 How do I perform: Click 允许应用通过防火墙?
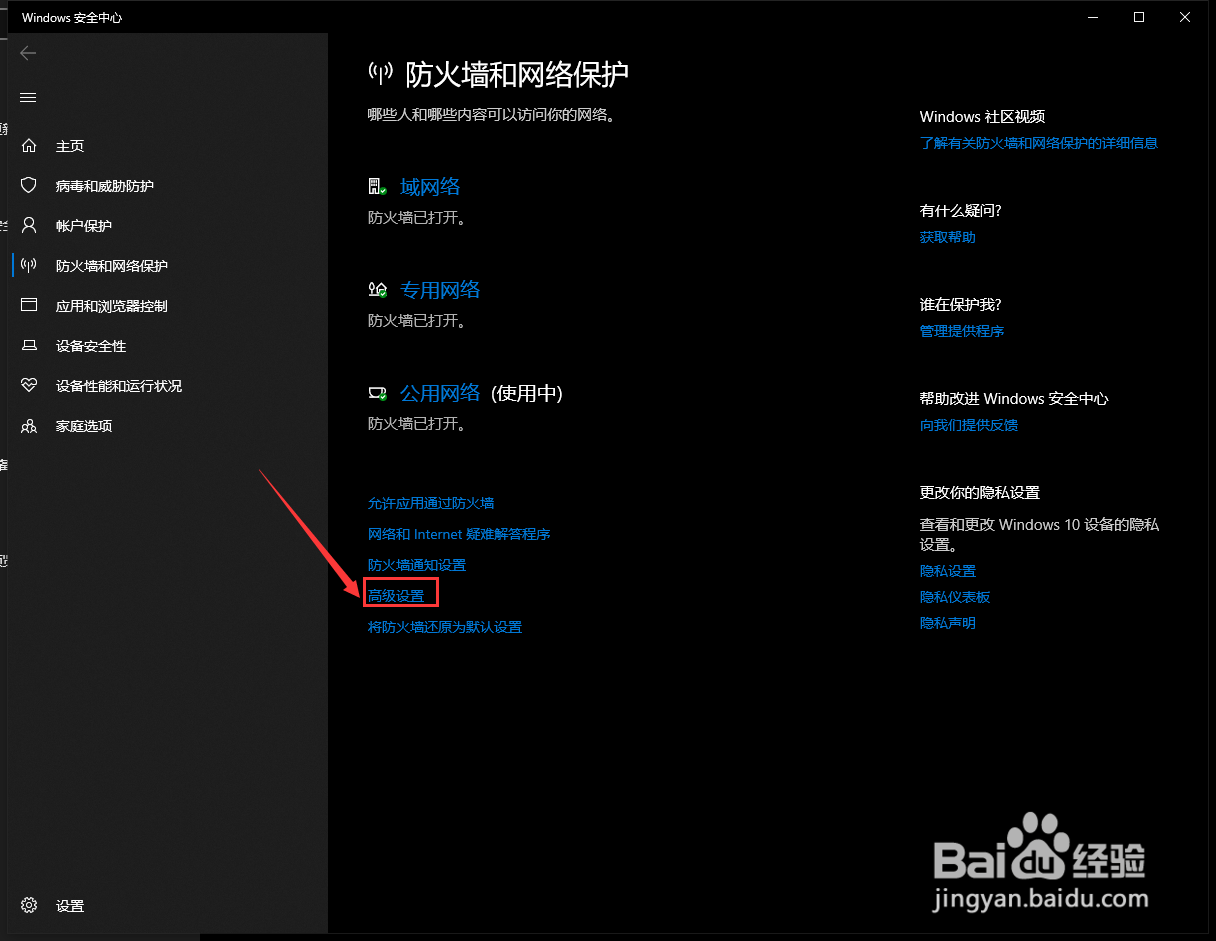coord(431,503)
